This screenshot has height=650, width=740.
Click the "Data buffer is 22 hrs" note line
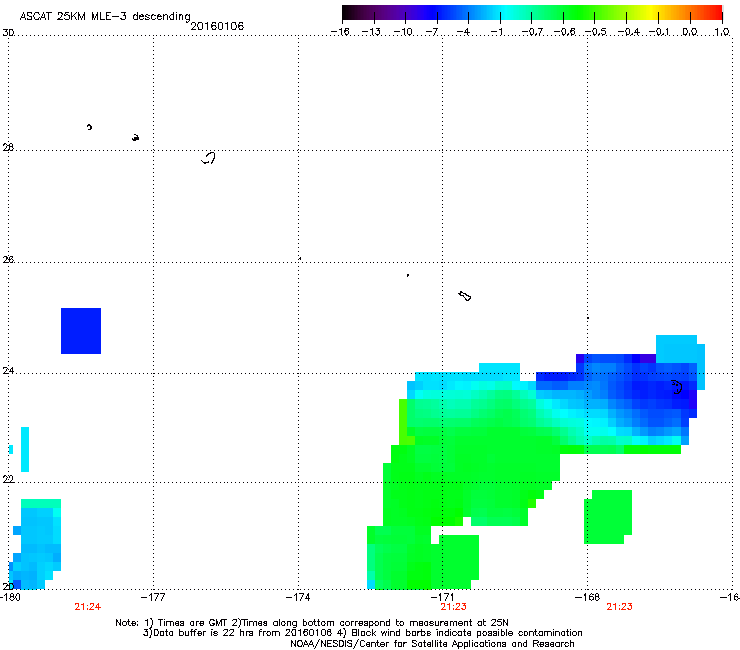362,633
